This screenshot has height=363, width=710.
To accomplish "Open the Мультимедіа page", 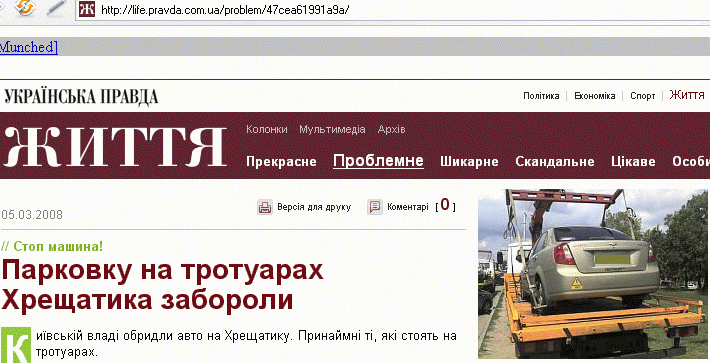I will coord(332,129).
